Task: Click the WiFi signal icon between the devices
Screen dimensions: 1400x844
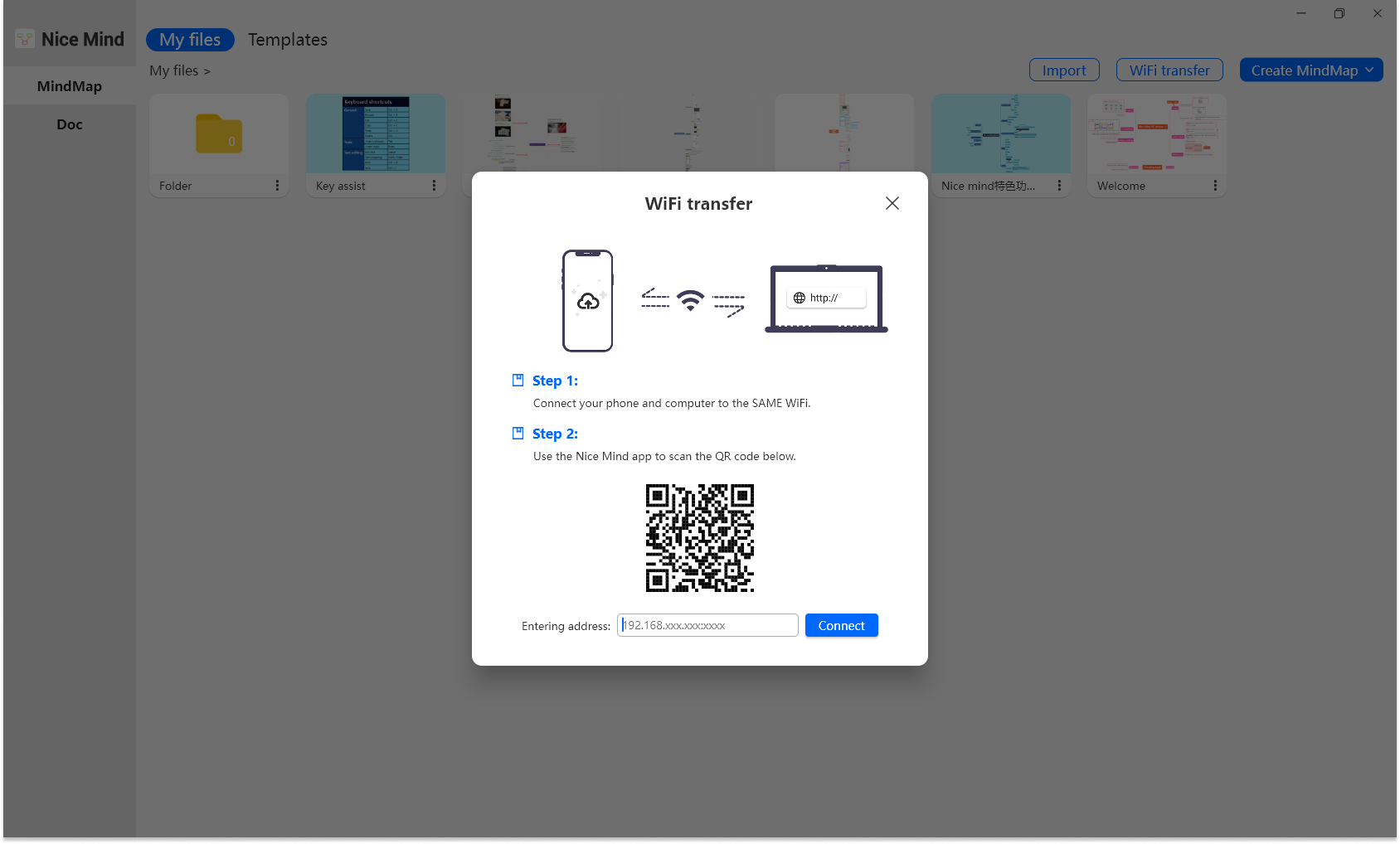Action: coord(691,300)
